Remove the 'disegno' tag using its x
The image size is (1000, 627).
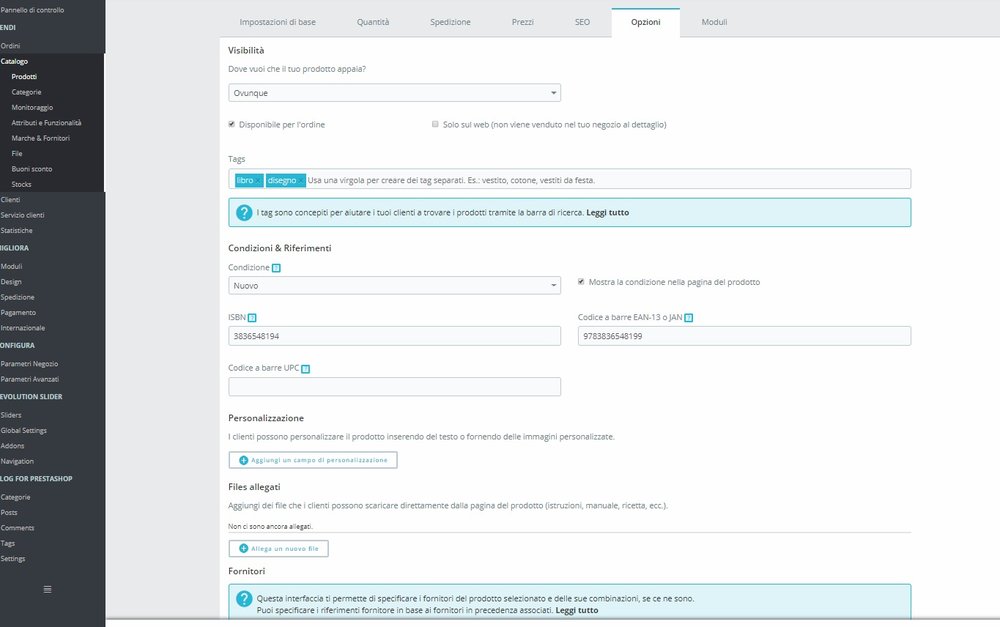[301, 181]
